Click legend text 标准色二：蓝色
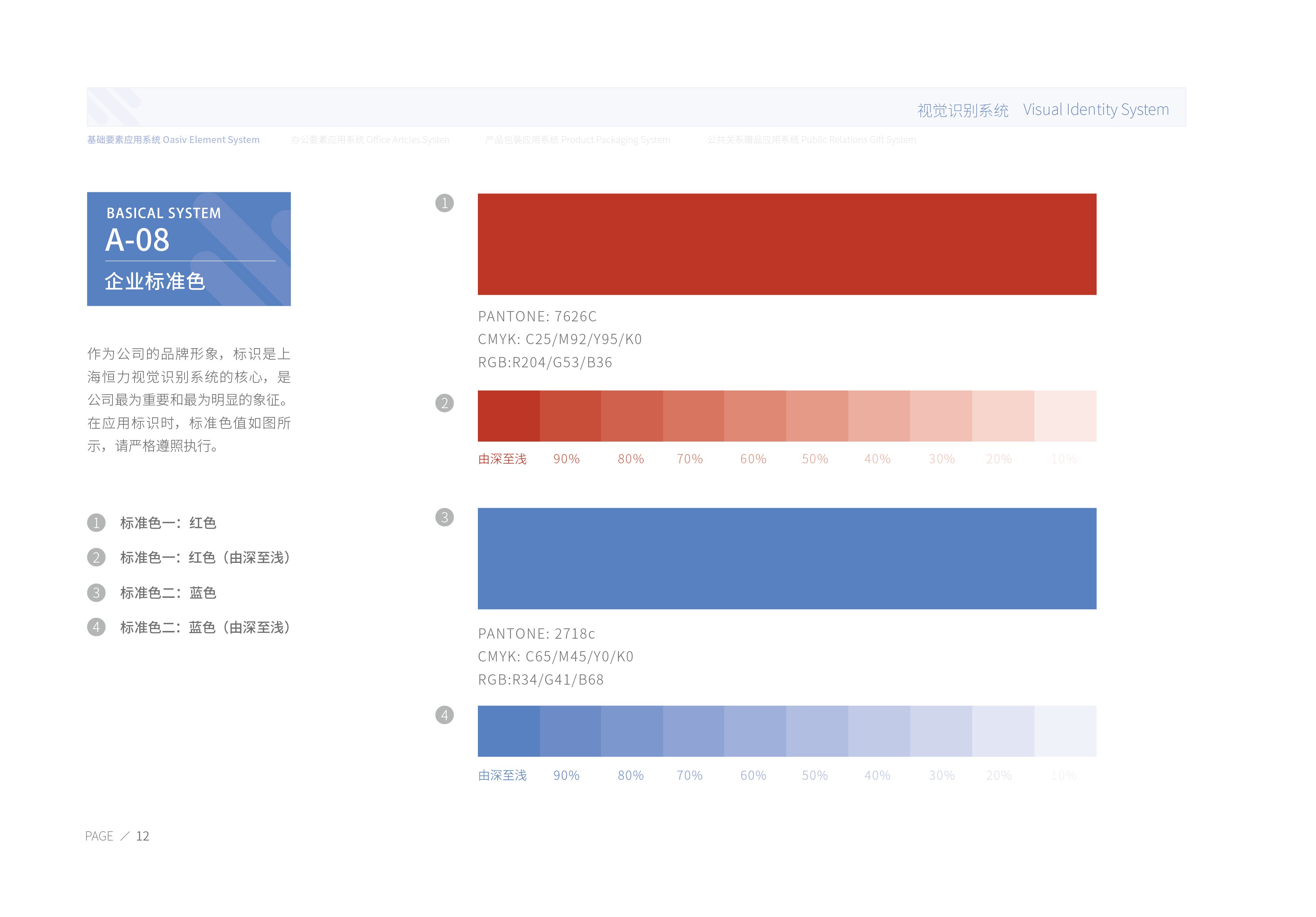1316x917 pixels. (168, 593)
